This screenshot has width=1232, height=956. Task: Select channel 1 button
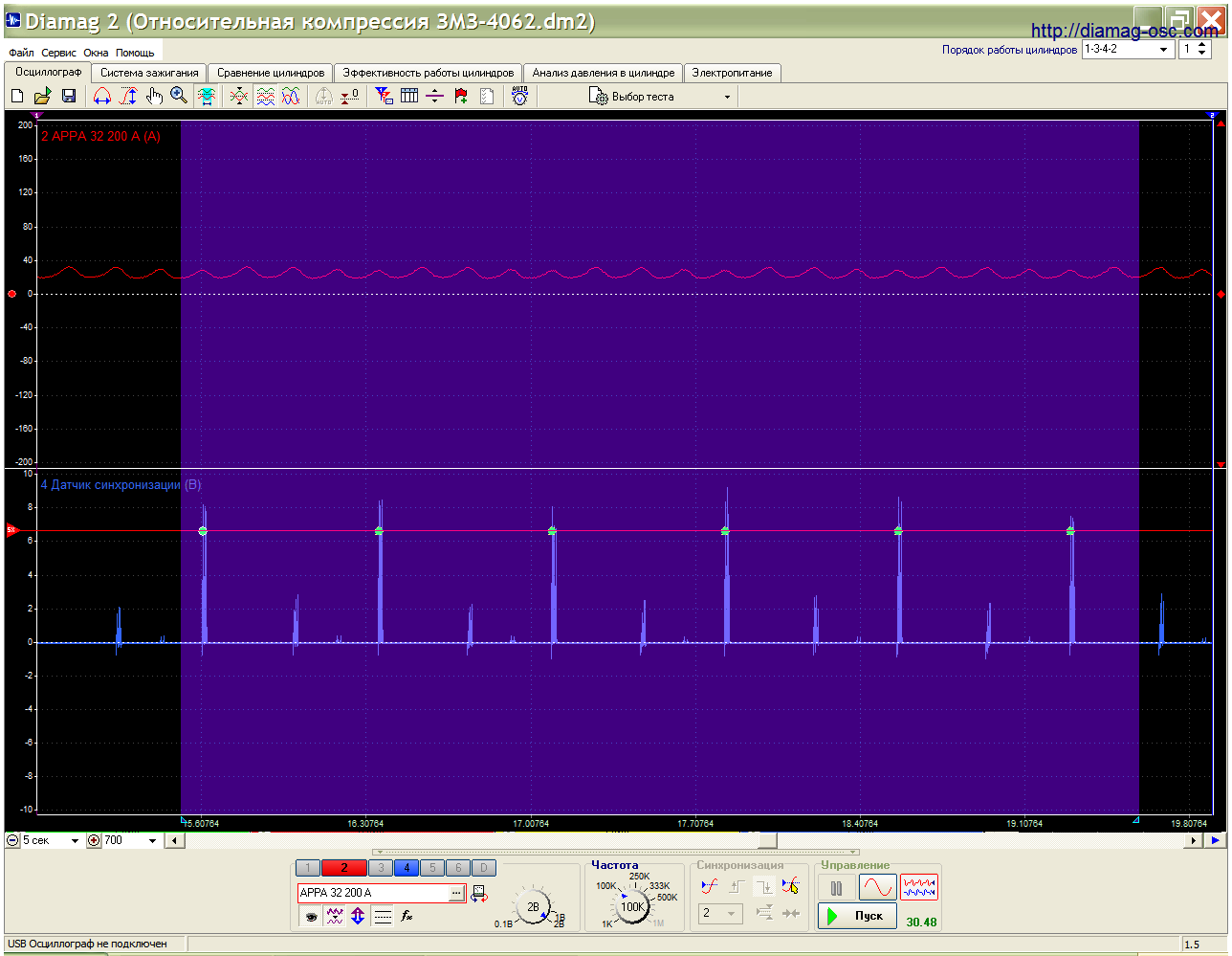[x=308, y=868]
